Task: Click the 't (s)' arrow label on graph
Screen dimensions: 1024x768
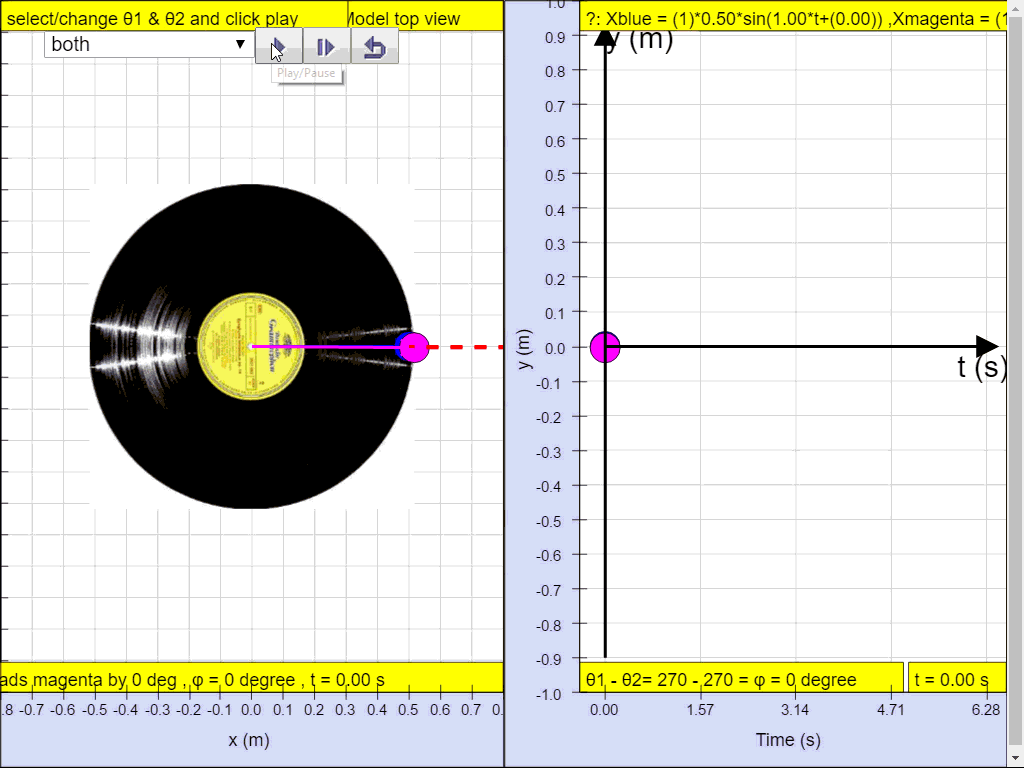Action: point(981,367)
